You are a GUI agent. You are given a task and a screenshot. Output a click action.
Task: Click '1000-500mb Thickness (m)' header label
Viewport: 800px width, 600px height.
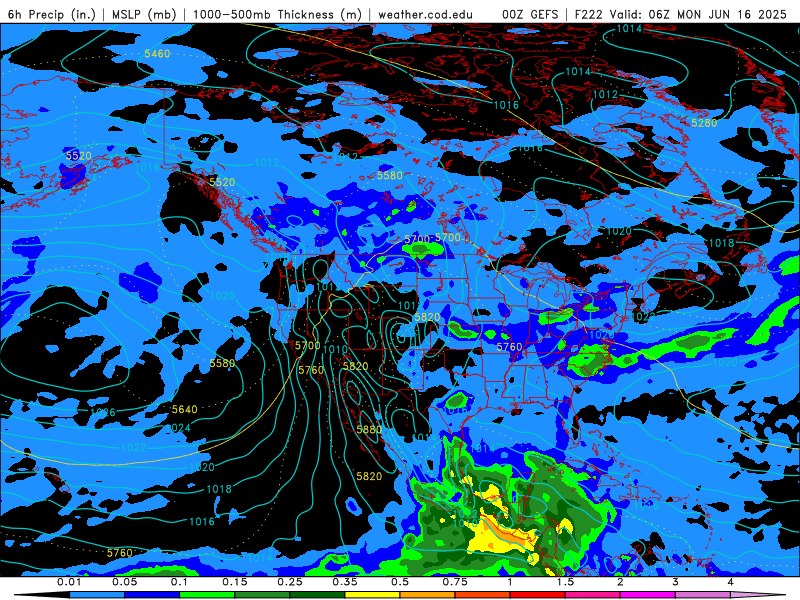pos(277,14)
